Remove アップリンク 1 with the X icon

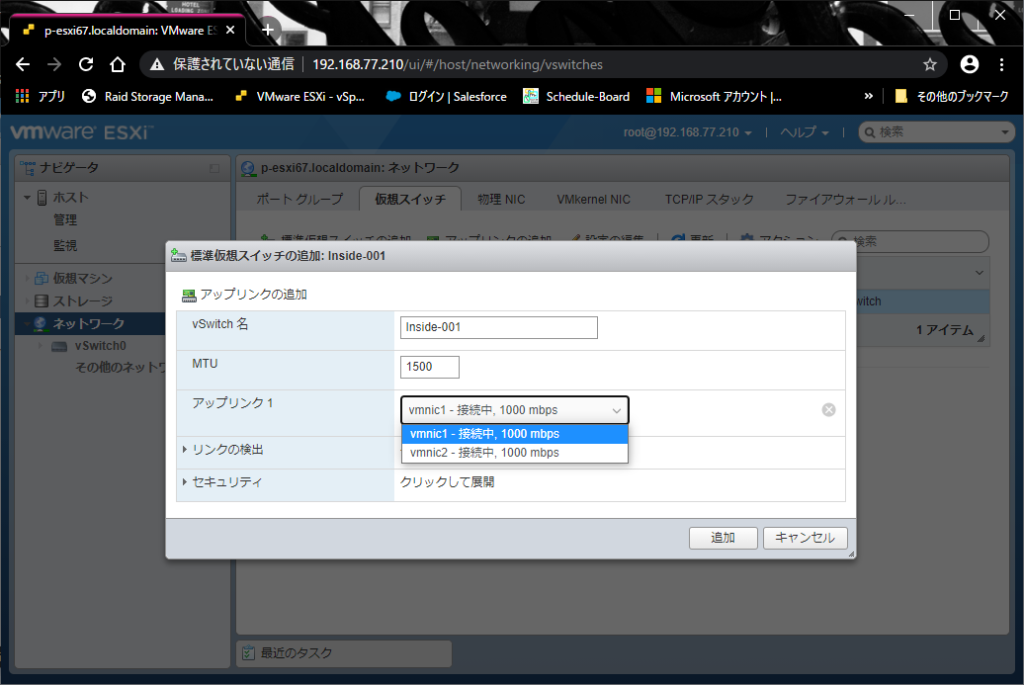[x=828, y=409]
